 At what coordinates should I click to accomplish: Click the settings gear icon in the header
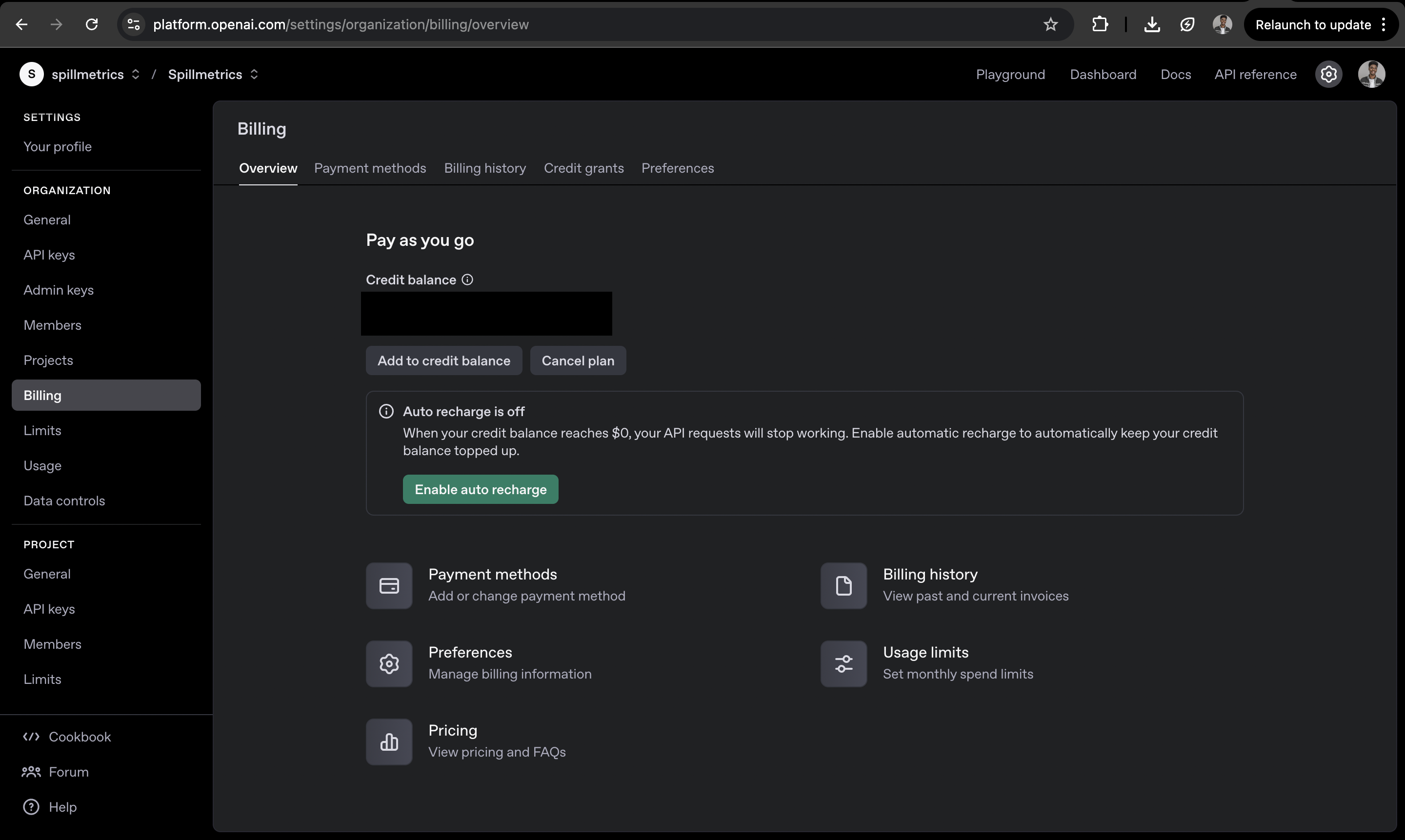(x=1328, y=74)
